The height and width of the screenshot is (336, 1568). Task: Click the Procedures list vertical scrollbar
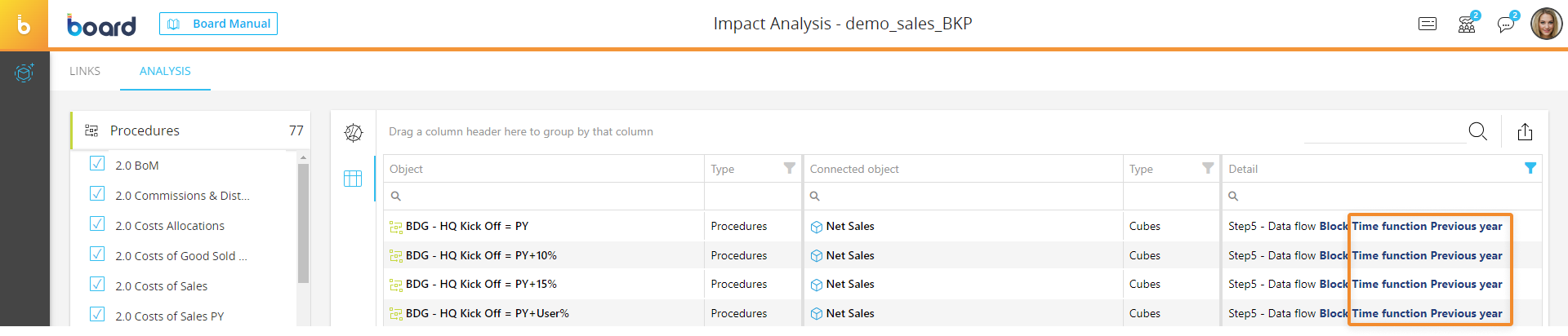304,223
